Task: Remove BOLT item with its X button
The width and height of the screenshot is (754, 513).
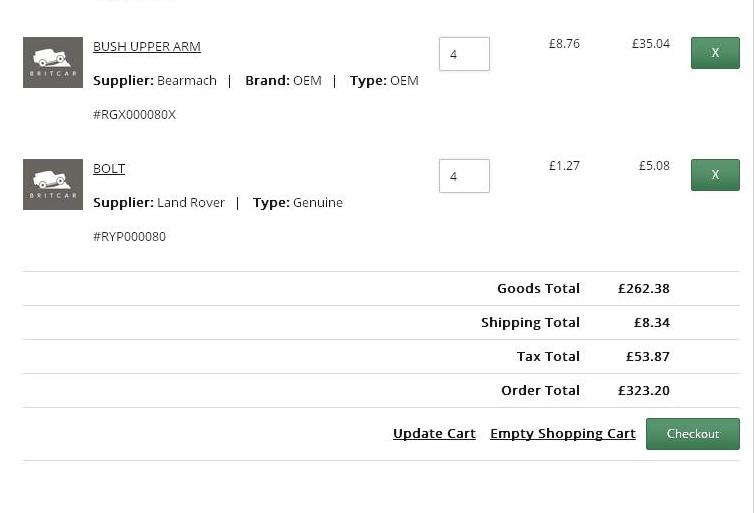Action: tap(715, 175)
